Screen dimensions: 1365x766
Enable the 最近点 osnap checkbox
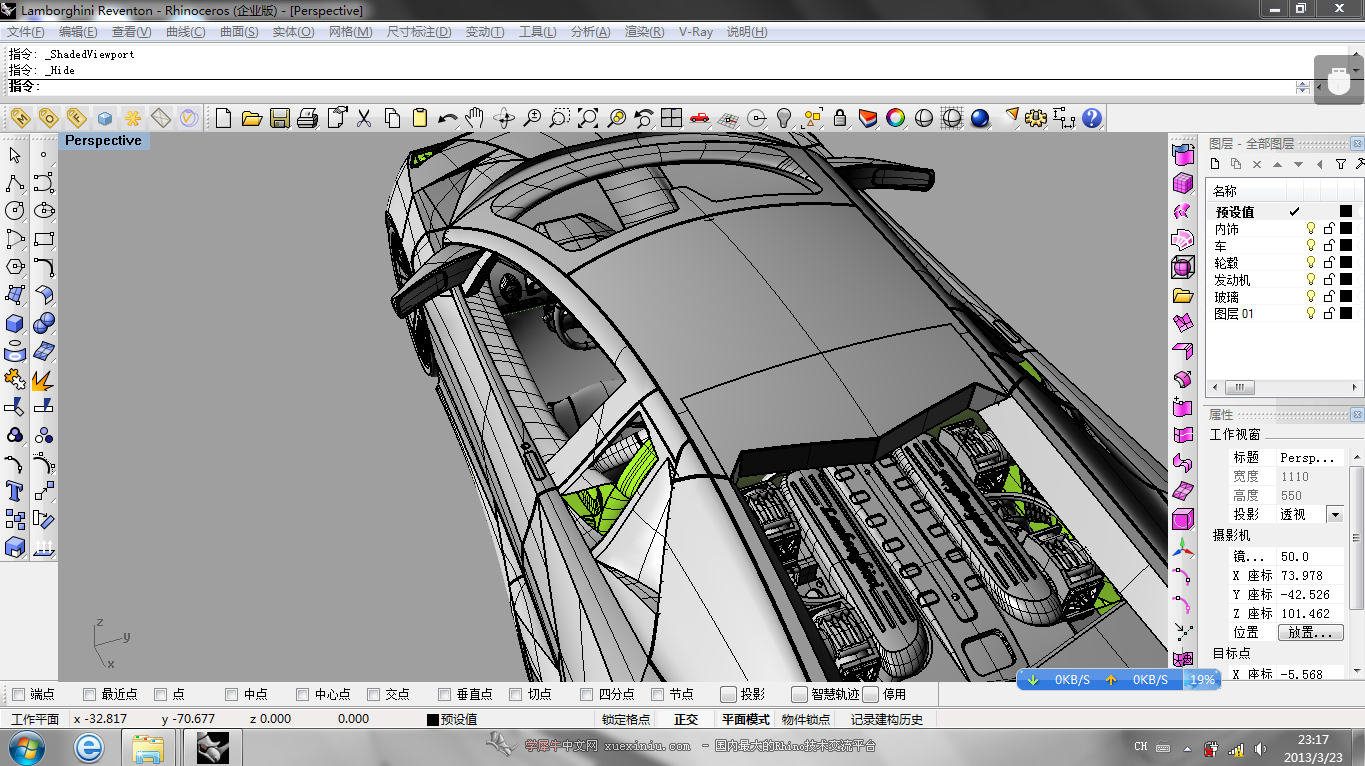coord(90,694)
